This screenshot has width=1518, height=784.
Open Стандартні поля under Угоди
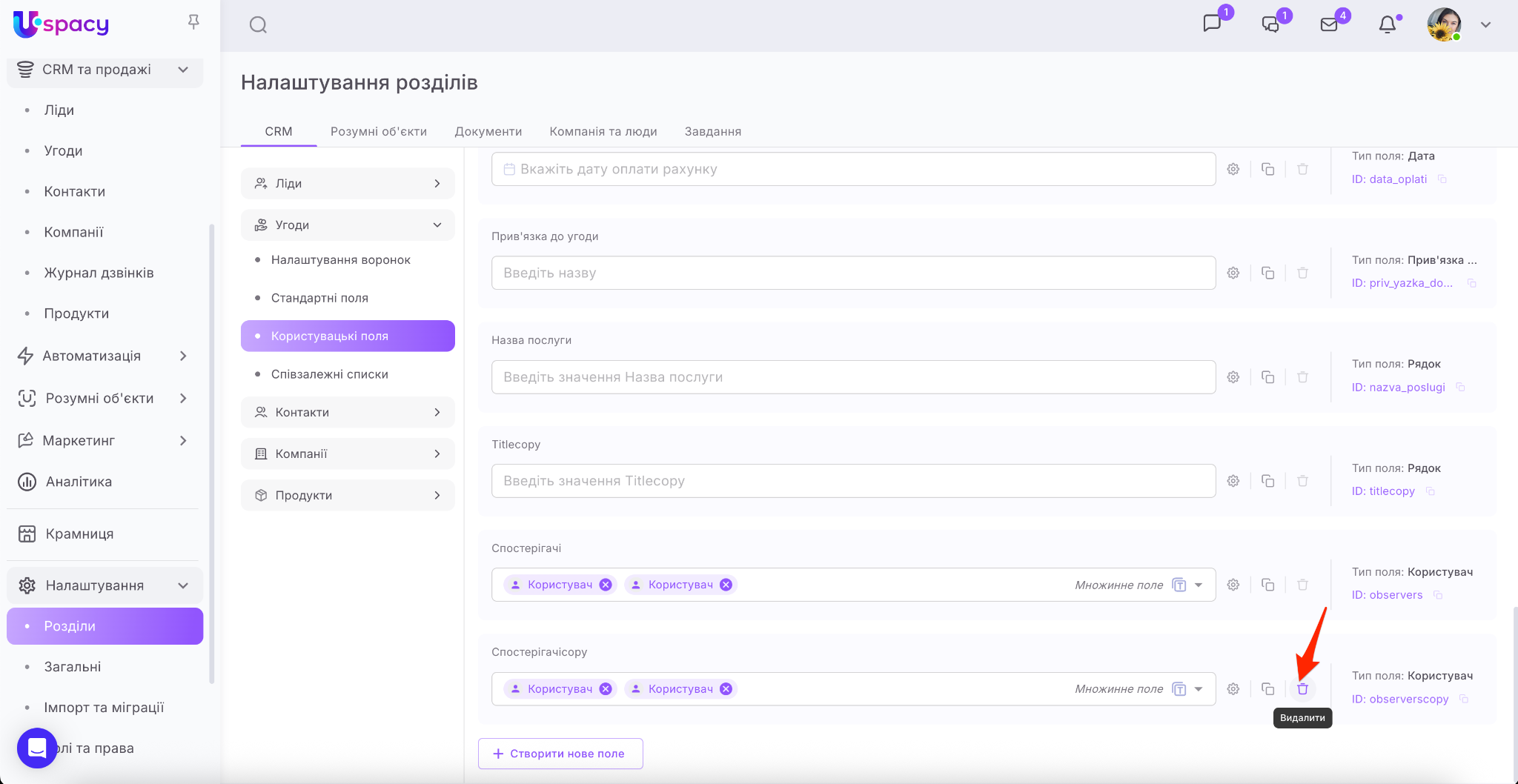pos(319,298)
